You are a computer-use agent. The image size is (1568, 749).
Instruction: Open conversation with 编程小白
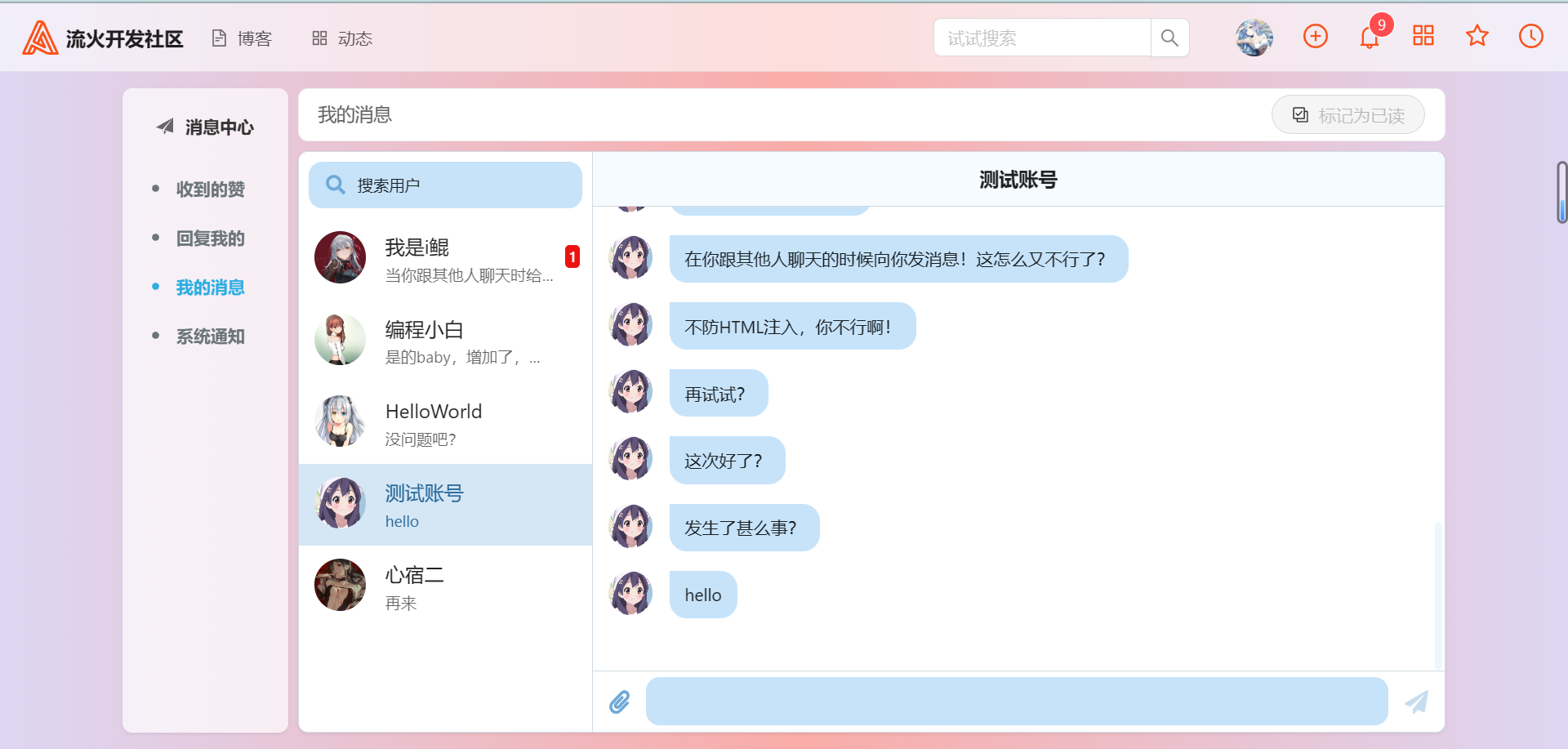[x=446, y=341]
